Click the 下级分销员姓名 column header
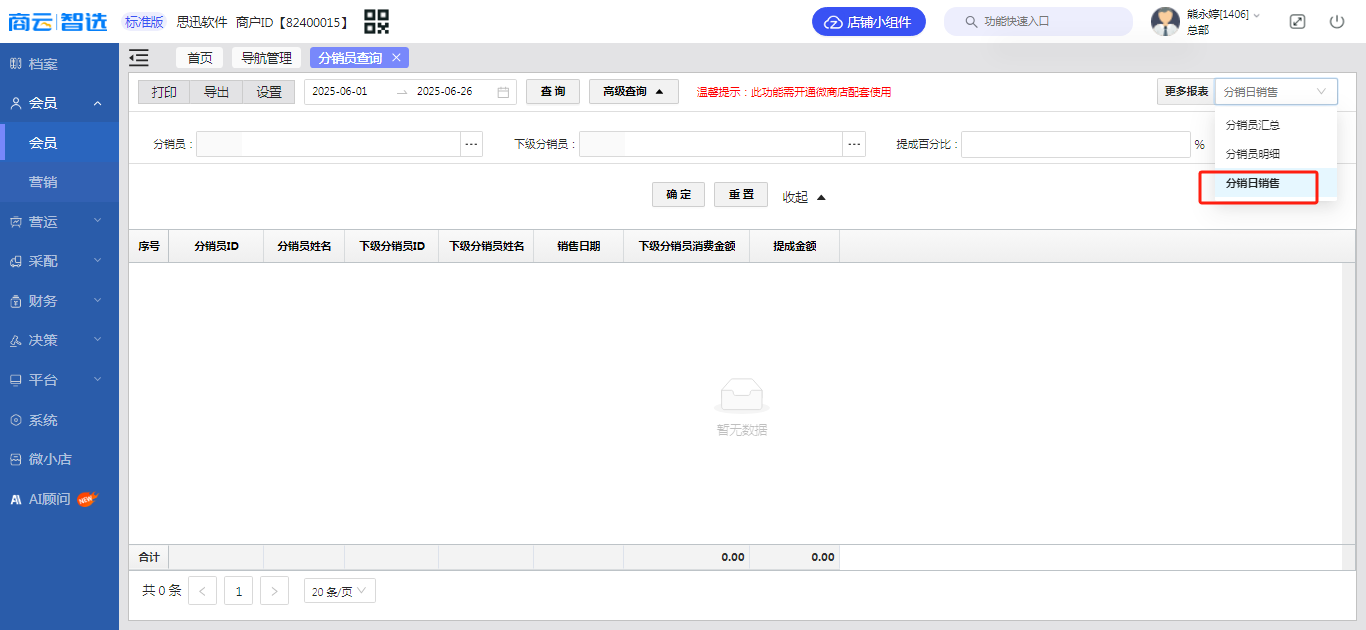Image resolution: width=1366 pixels, height=630 pixels. [486, 246]
